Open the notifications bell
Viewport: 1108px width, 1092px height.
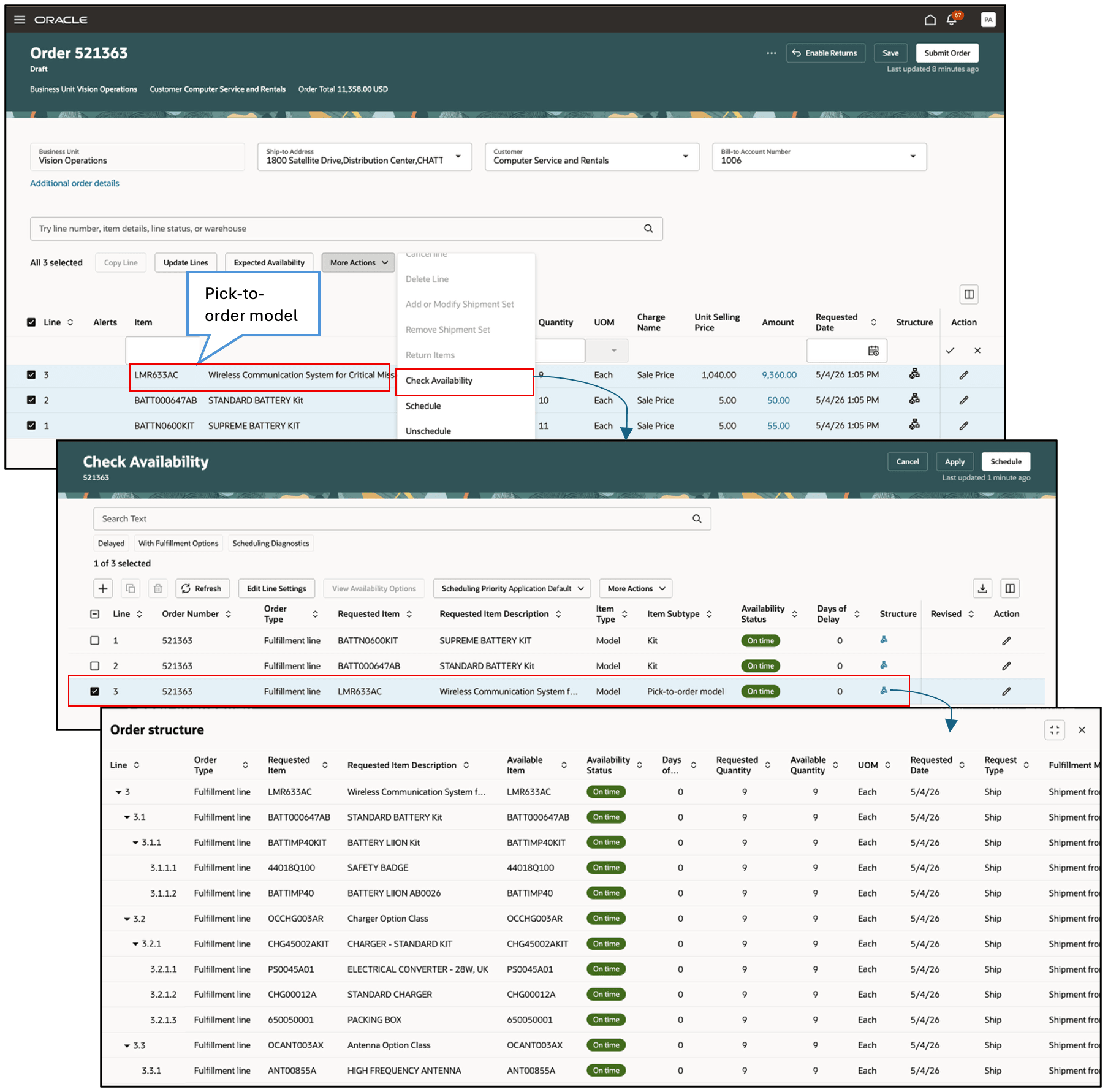(x=951, y=20)
